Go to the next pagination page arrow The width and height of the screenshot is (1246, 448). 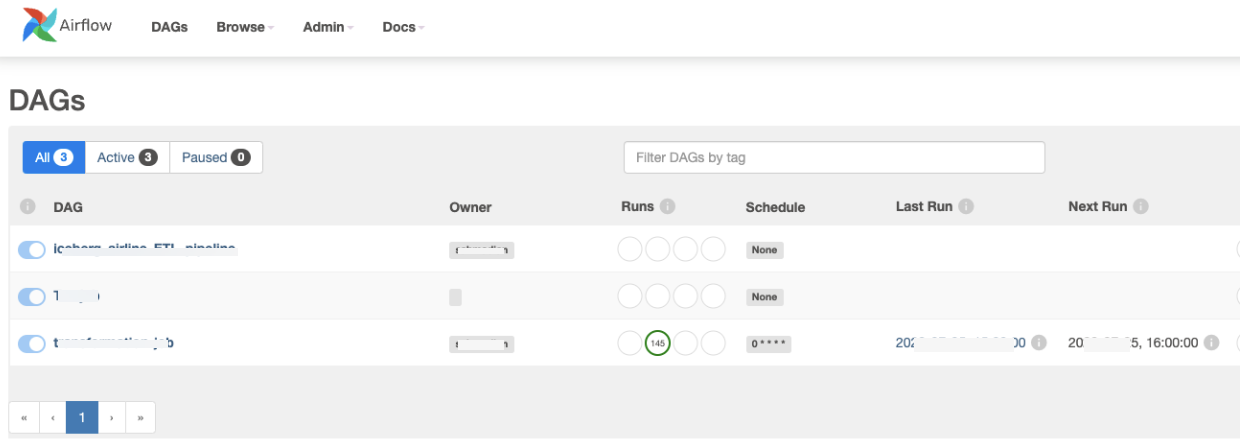click(112, 418)
